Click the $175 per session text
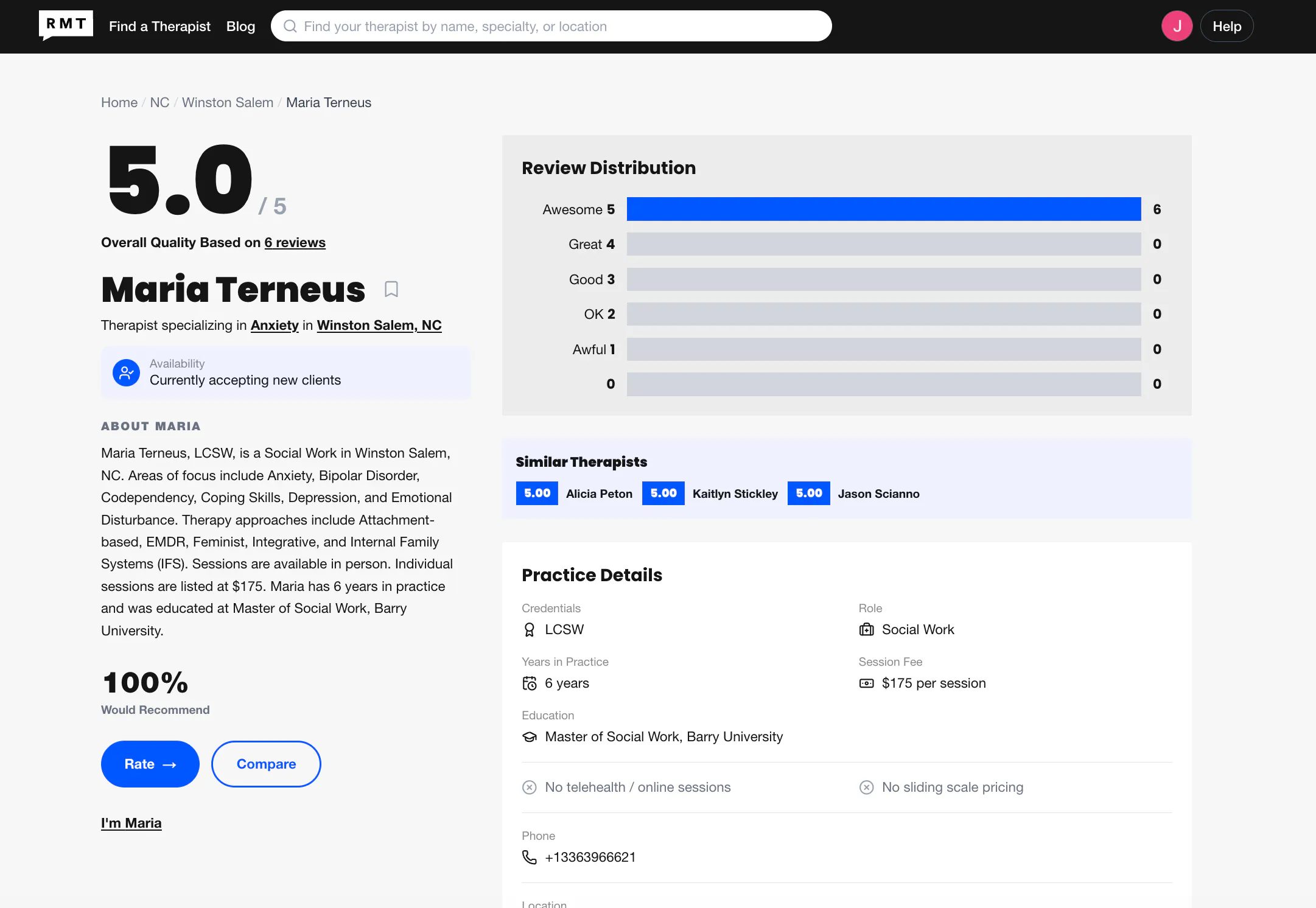This screenshot has height=908, width=1316. click(934, 683)
